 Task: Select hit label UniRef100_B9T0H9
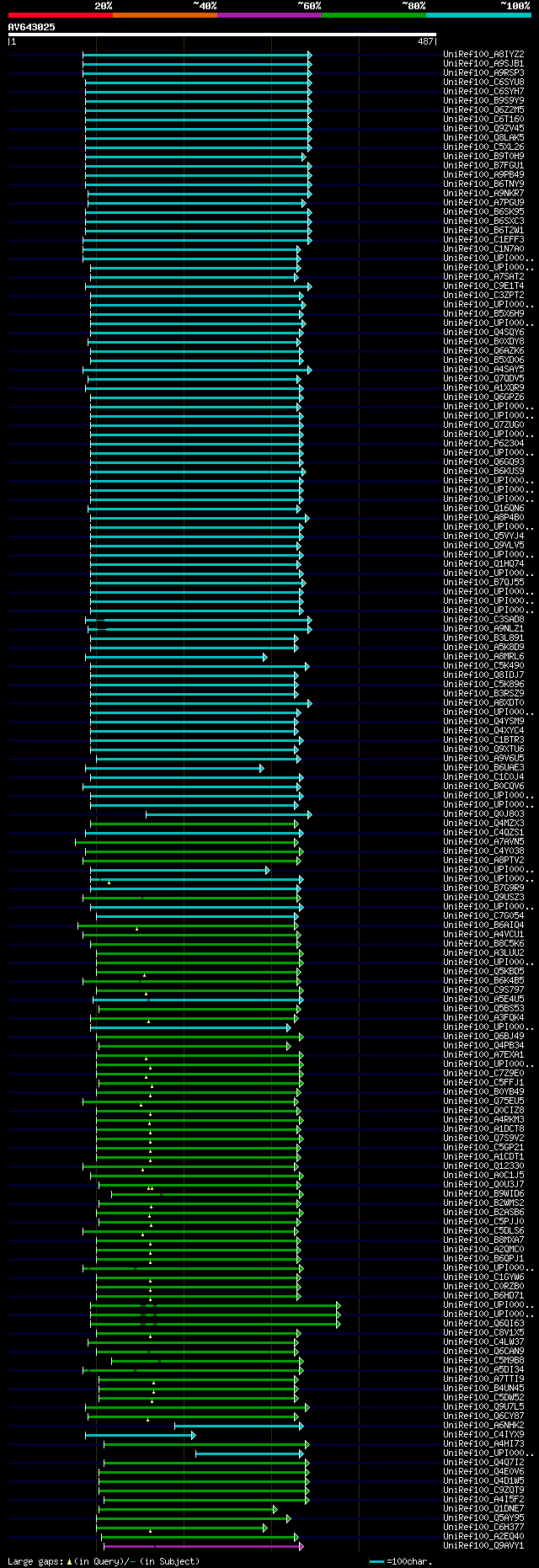(x=483, y=156)
